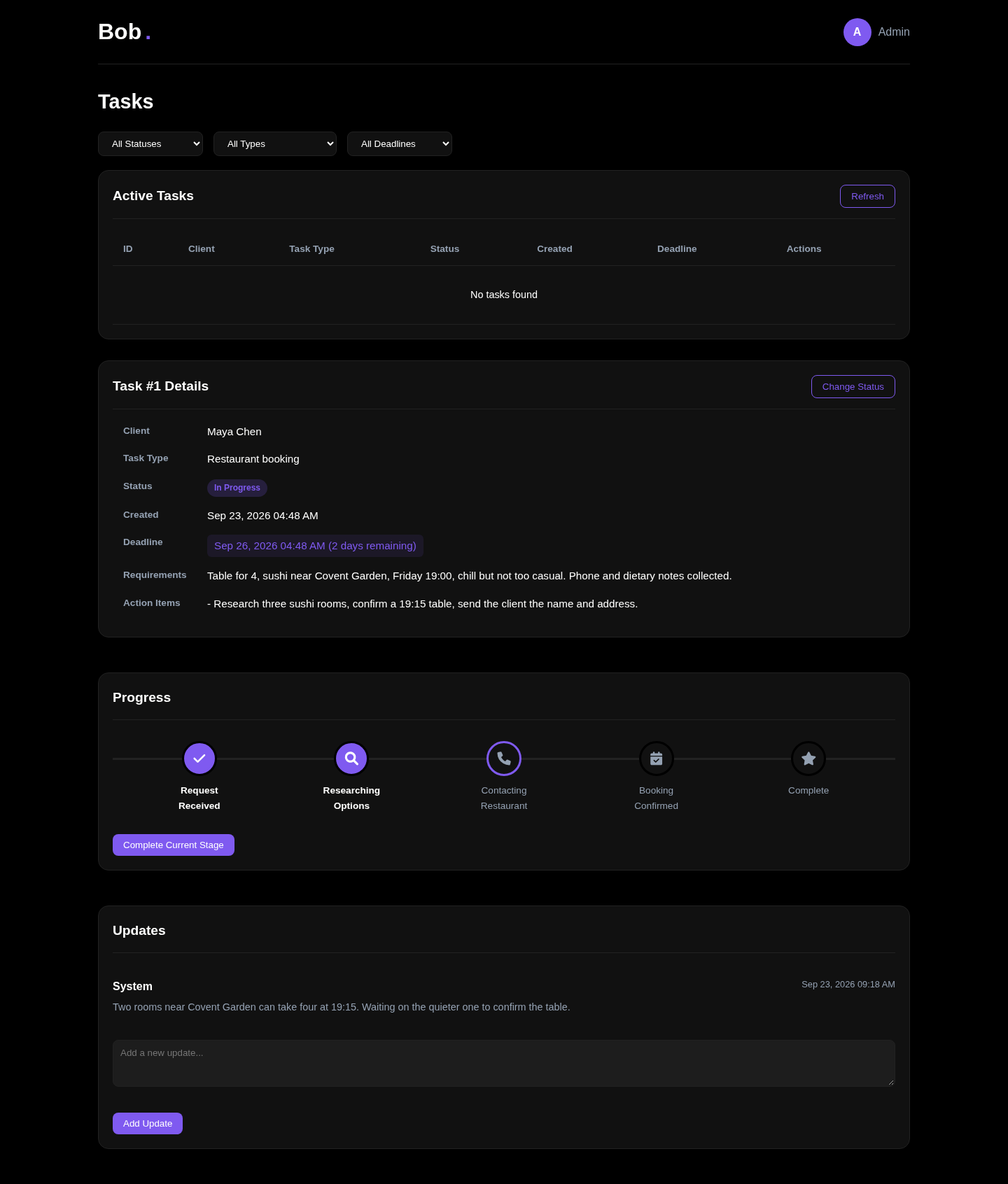
Task: Refresh the Active Tasks list
Action: [867, 196]
